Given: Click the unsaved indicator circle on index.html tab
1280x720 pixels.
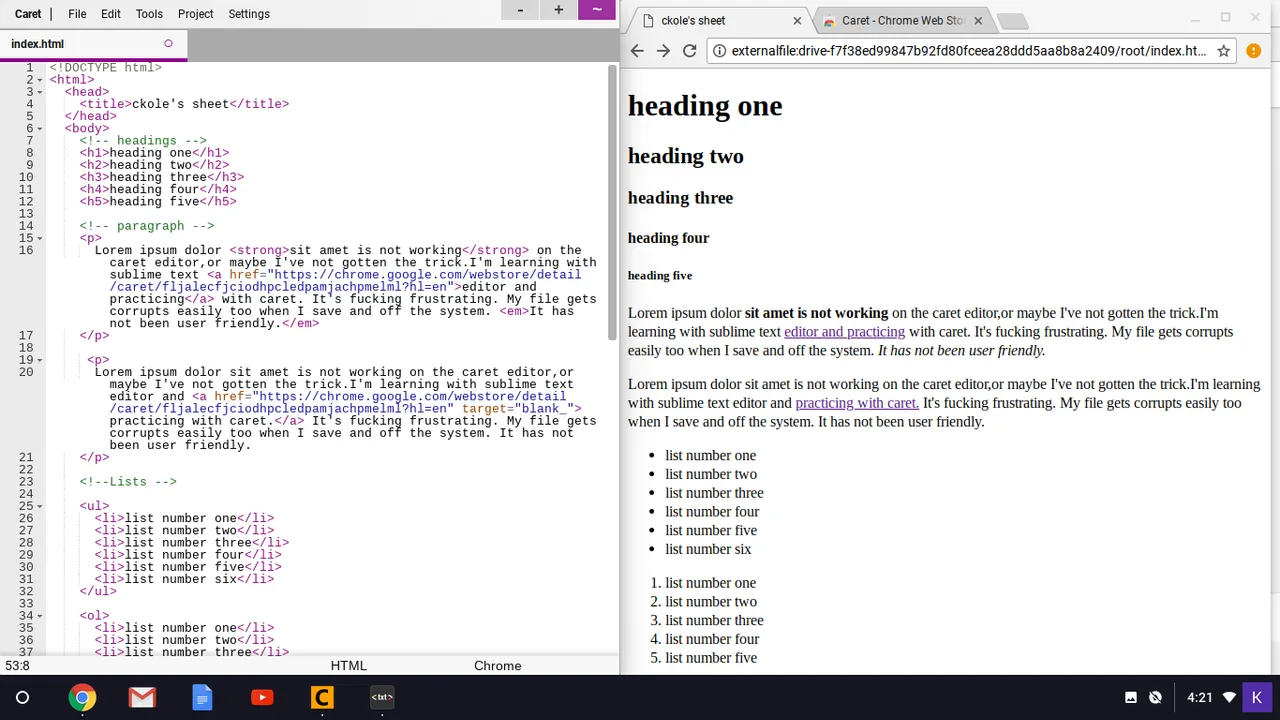Looking at the screenshot, I should 168,43.
